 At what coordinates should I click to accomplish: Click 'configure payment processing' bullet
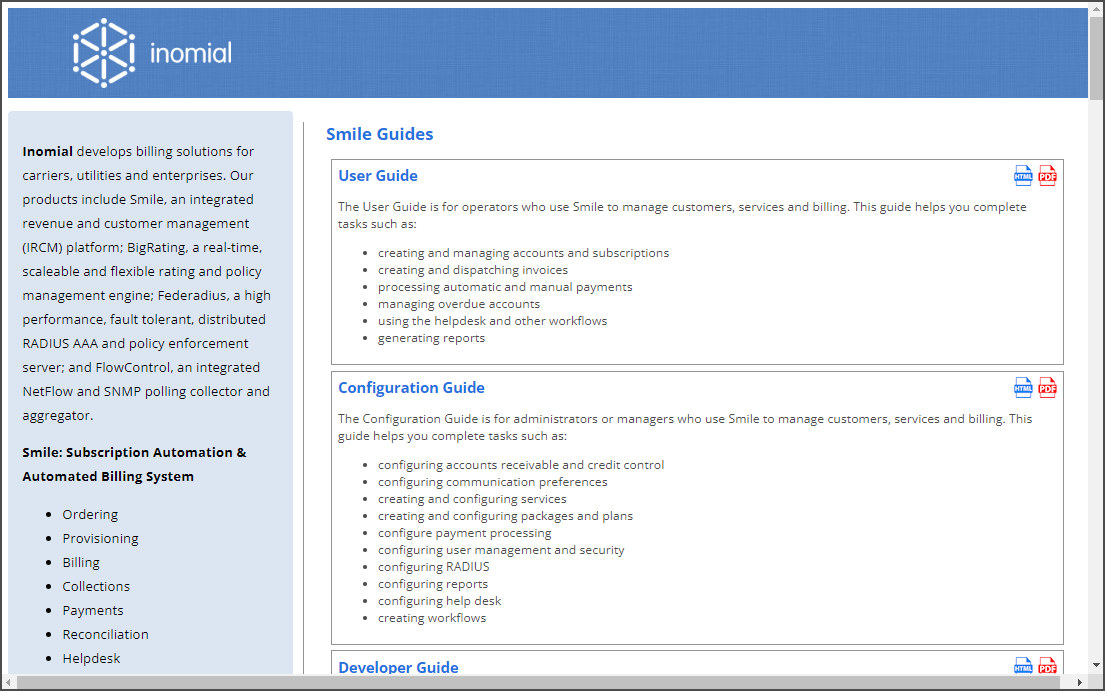[x=464, y=533]
